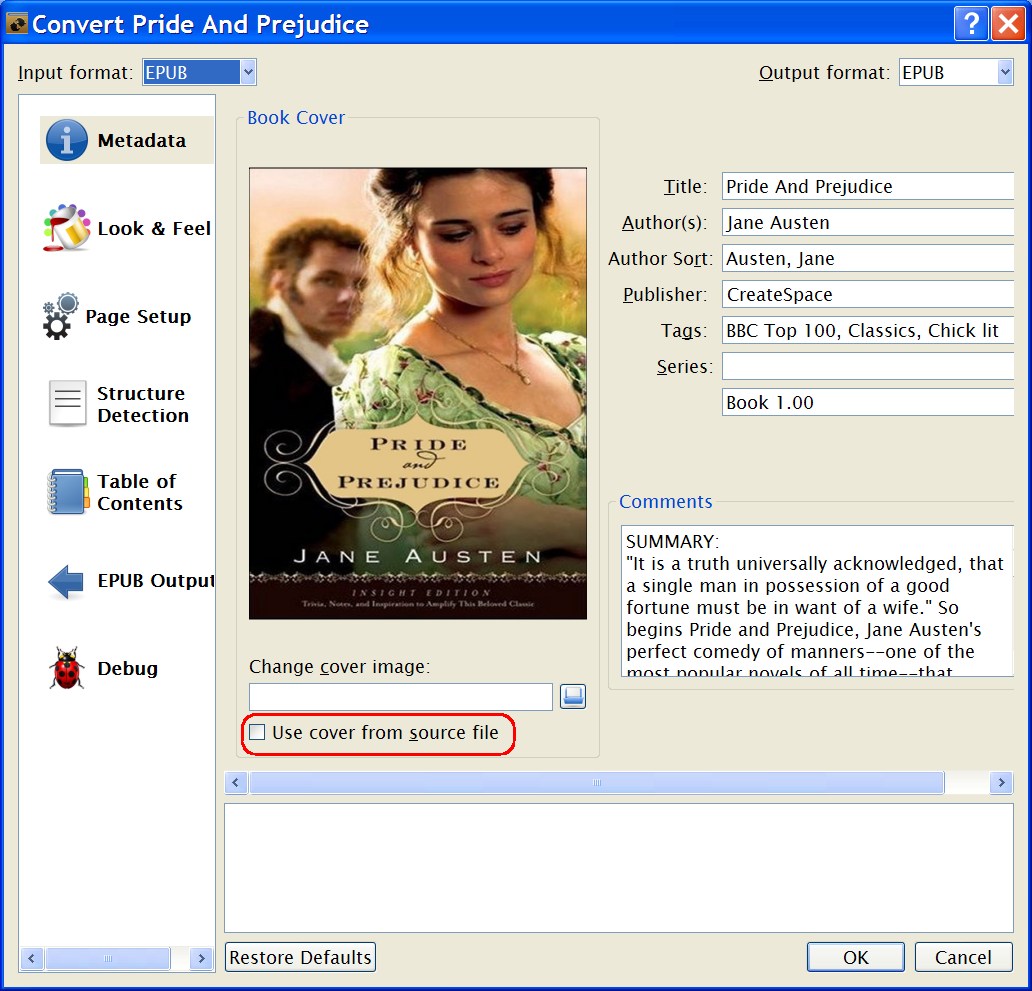Click the browse cover image file icon
Screen dimensions: 1032x991
coord(573,696)
